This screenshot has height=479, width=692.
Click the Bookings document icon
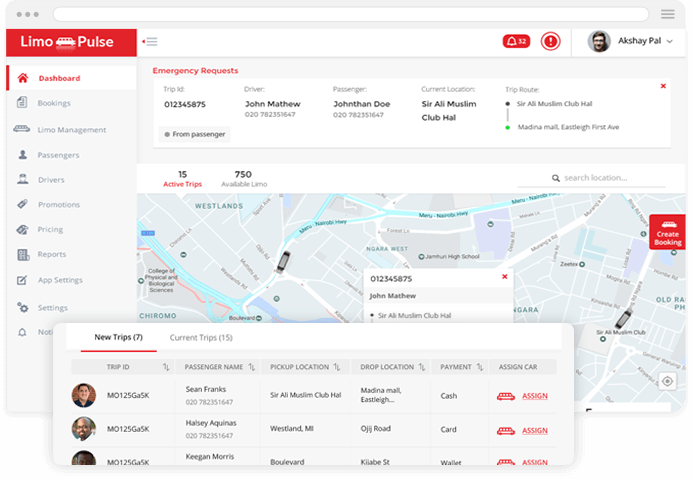click(22, 102)
